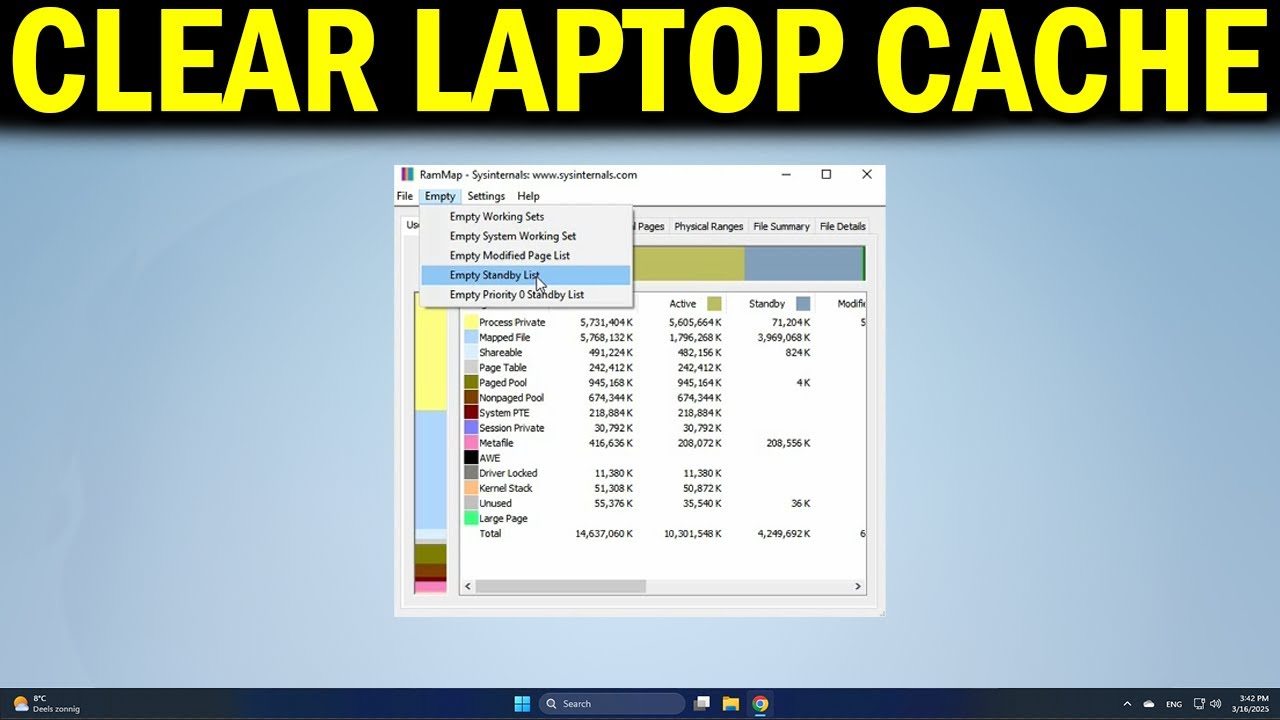Click the Large Page green swatch

coord(471,518)
